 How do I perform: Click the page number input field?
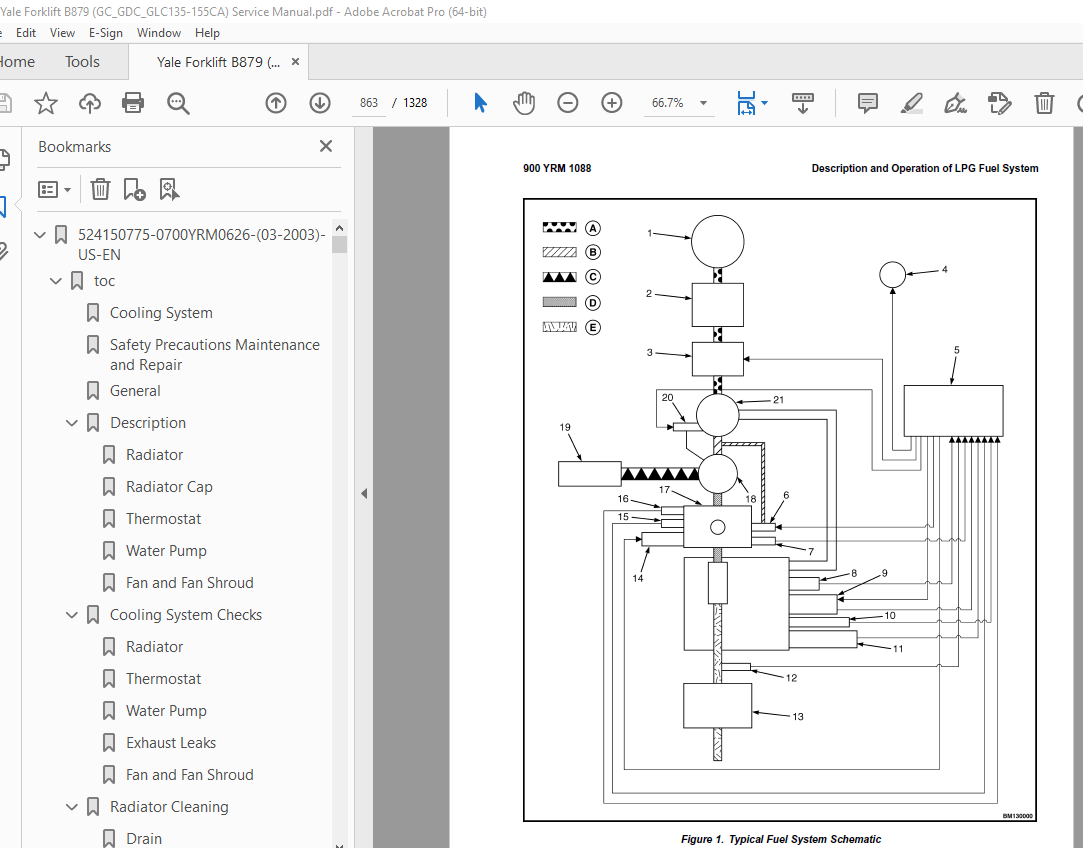369,103
